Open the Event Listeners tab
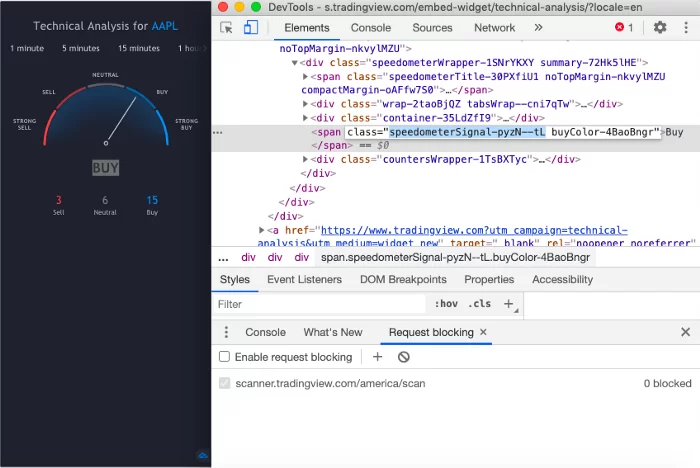 (x=304, y=280)
